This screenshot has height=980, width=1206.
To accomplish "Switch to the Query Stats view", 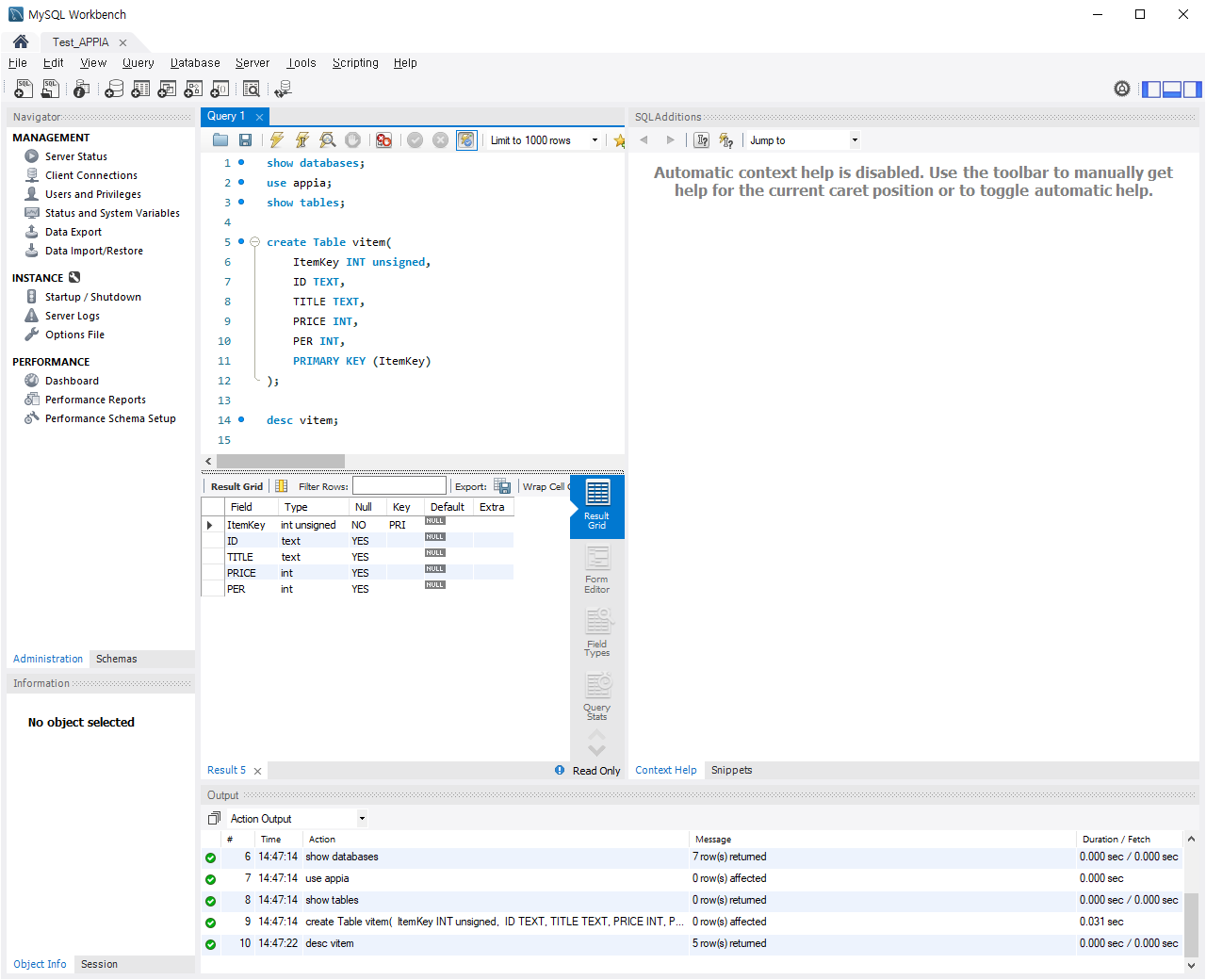I will tap(597, 696).
